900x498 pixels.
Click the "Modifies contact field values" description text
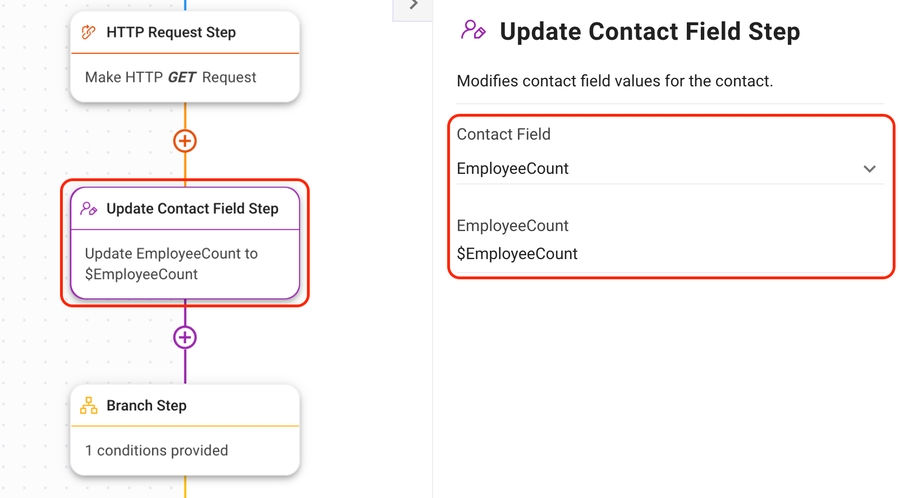[614, 81]
